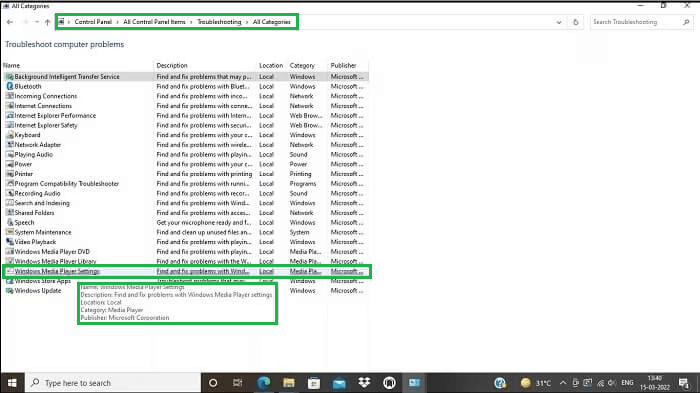Go back with the back arrow

(x=10, y=22)
